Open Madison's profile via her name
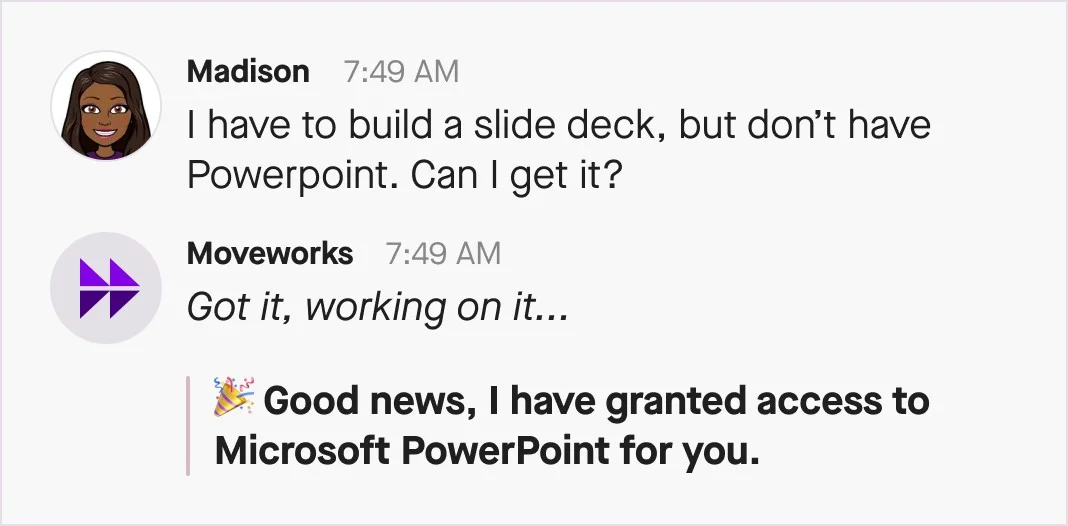The image size is (1068, 526). 248,72
